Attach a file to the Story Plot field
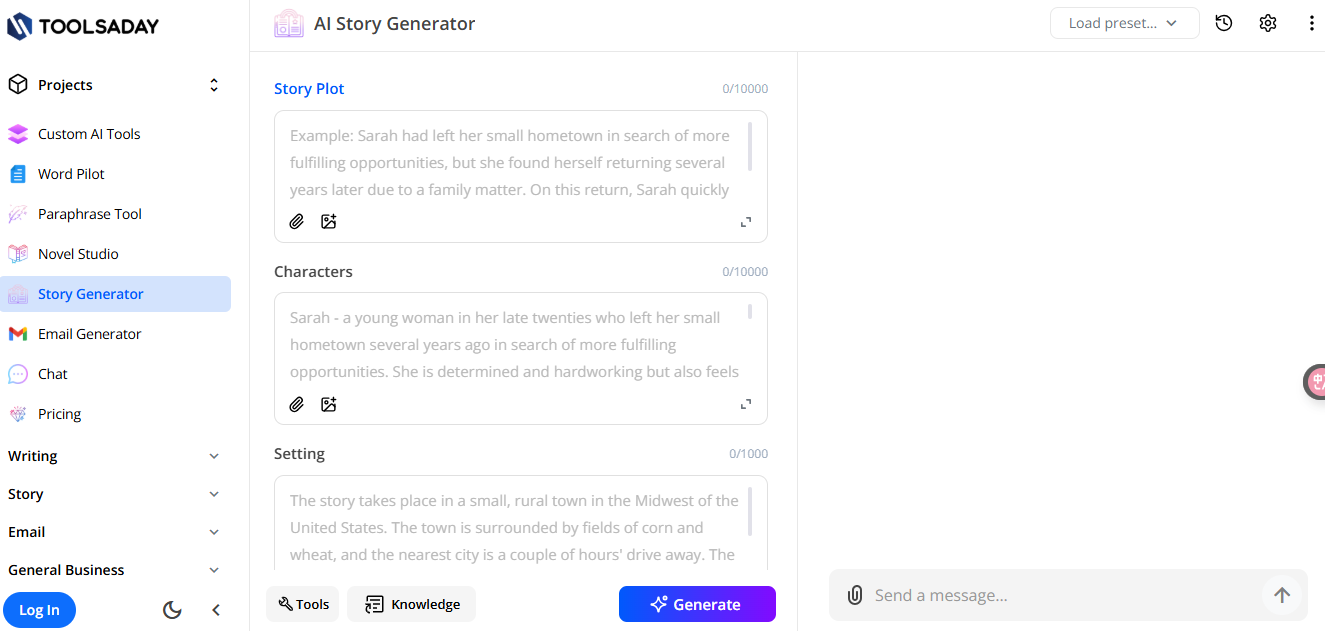 click(296, 221)
